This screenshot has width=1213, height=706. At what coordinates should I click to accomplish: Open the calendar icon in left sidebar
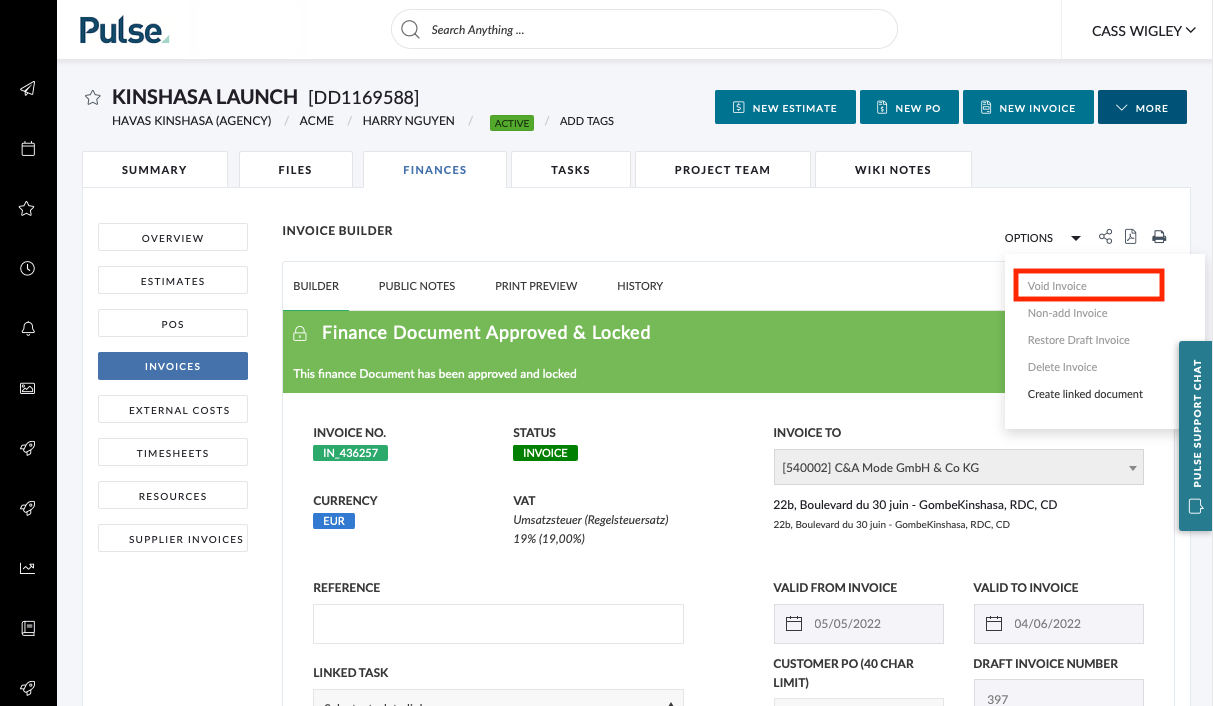click(x=28, y=148)
